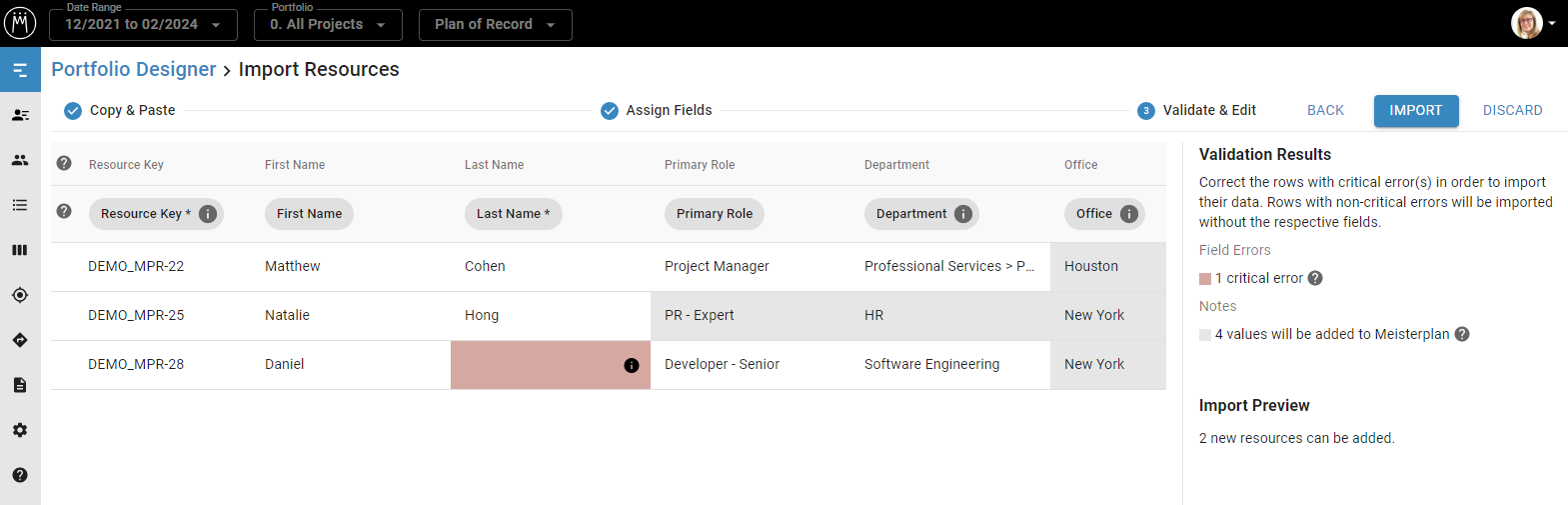This screenshot has width=1568, height=505.
Task: Open the people group icon in sidebar
Action: (20, 160)
